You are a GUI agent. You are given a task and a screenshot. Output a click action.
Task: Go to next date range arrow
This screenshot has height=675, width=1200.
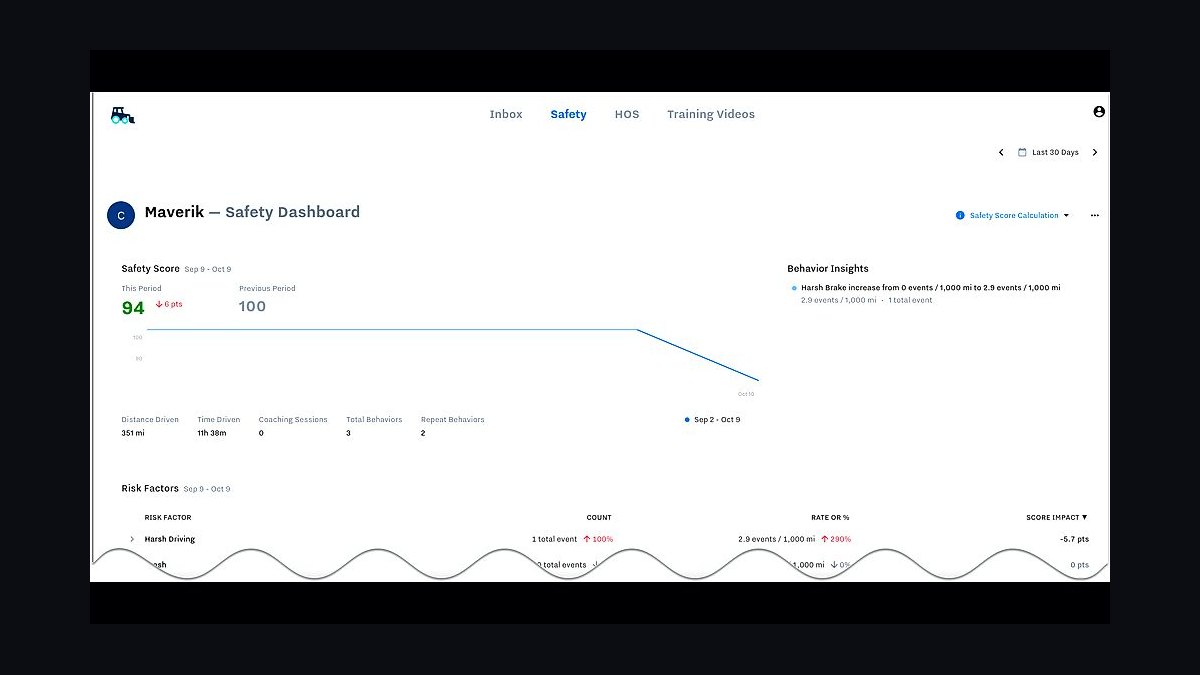click(1095, 153)
